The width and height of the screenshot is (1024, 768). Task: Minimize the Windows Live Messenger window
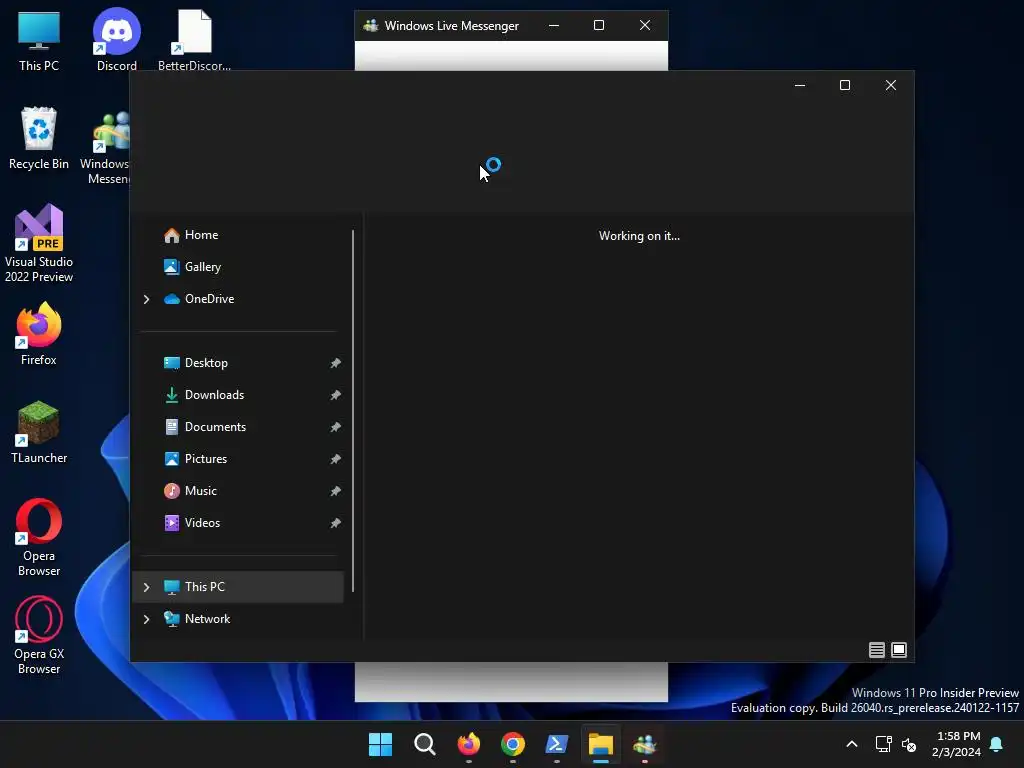[x=554, y=25]
